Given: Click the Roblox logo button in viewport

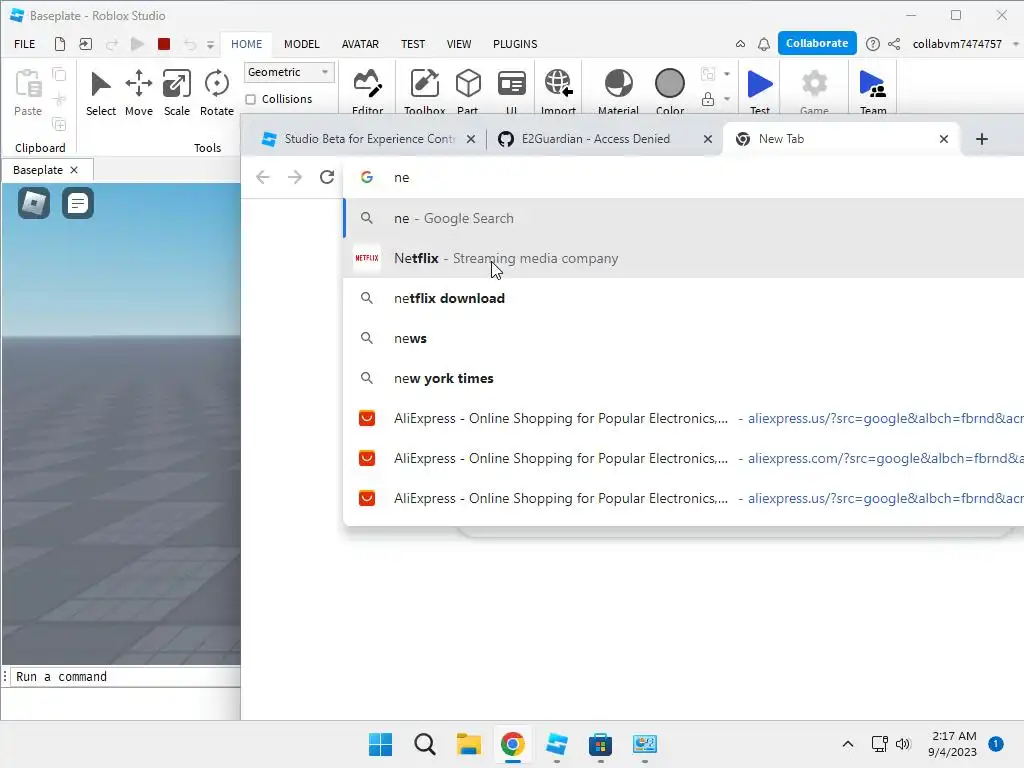Looking at the screenshot, I should pyautogui.click(x=34, y=203).
